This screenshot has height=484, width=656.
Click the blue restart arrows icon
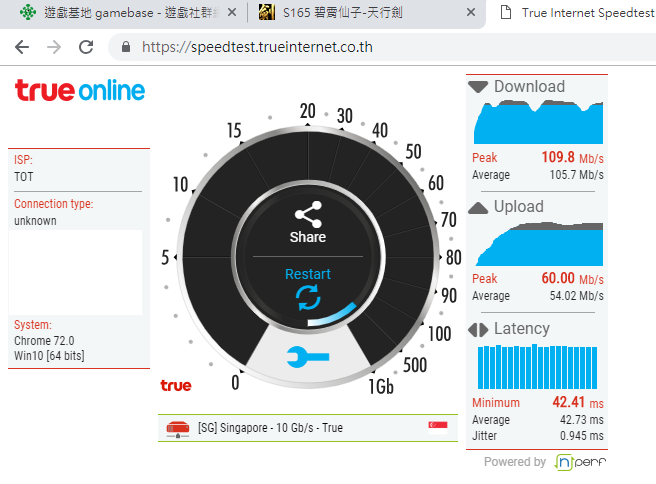point(308,298)
